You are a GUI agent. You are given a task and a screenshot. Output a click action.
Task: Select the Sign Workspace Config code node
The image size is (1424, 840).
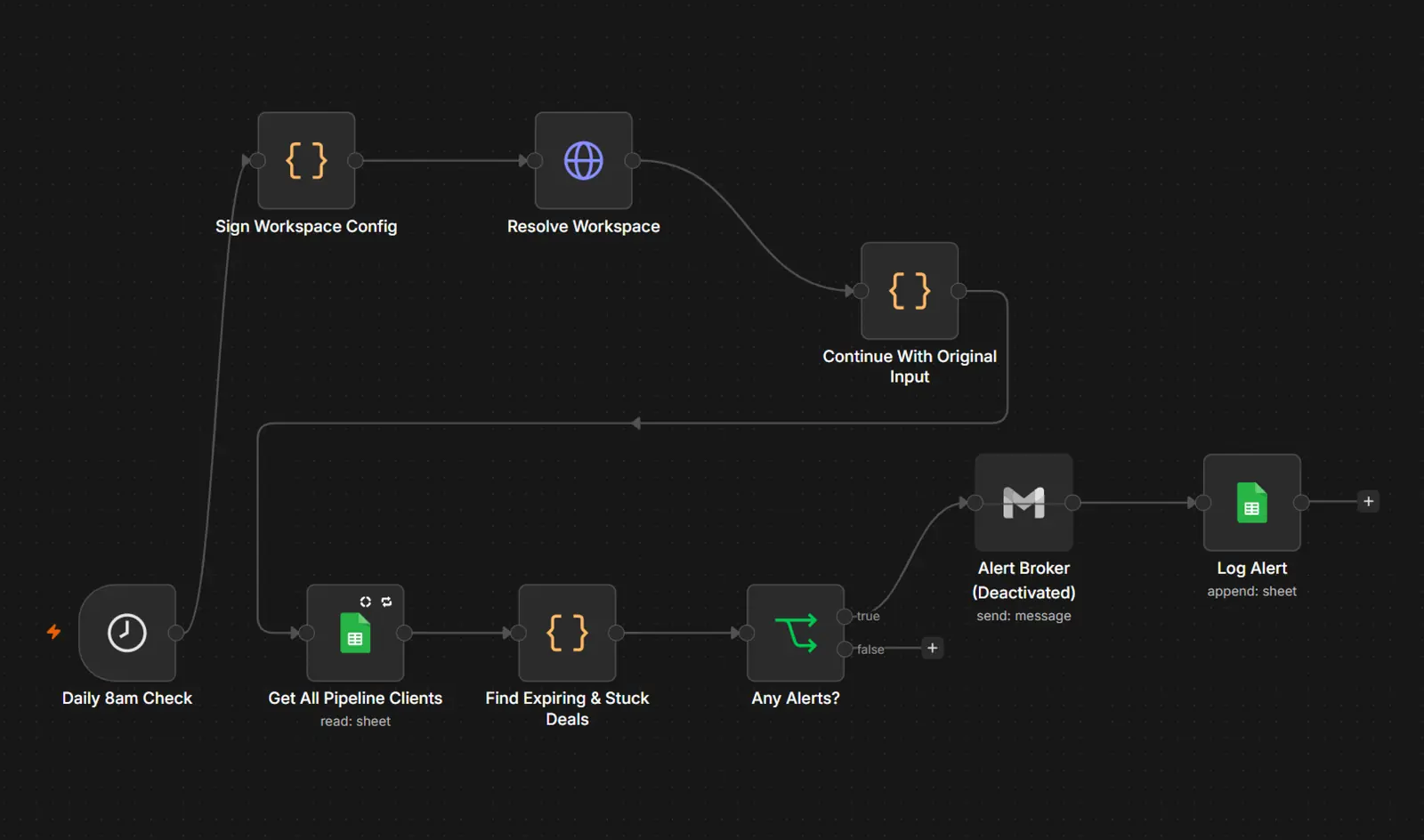(306, 161)
